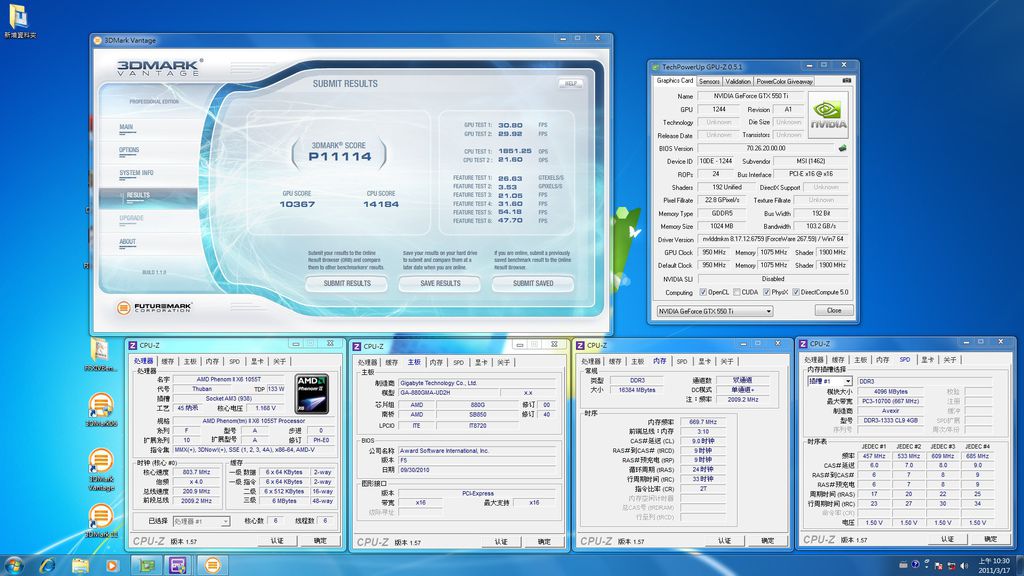Viewport: 1024px width, 576px height.
Task: Toggle the OpenCL checkbox in GPU-Z
Action: point(703,292)
